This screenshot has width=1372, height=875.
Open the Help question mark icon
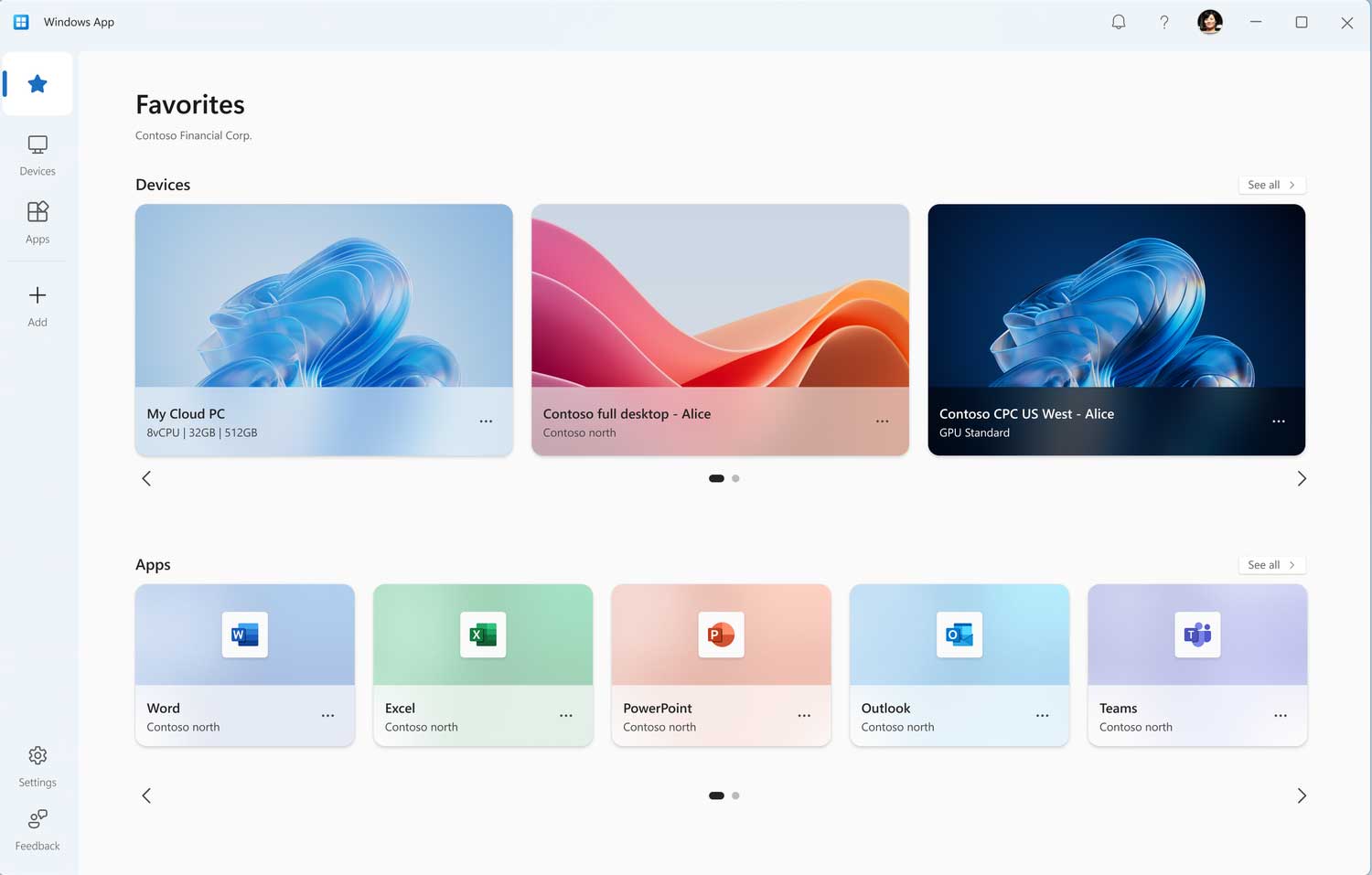[x=1163, y=21]
